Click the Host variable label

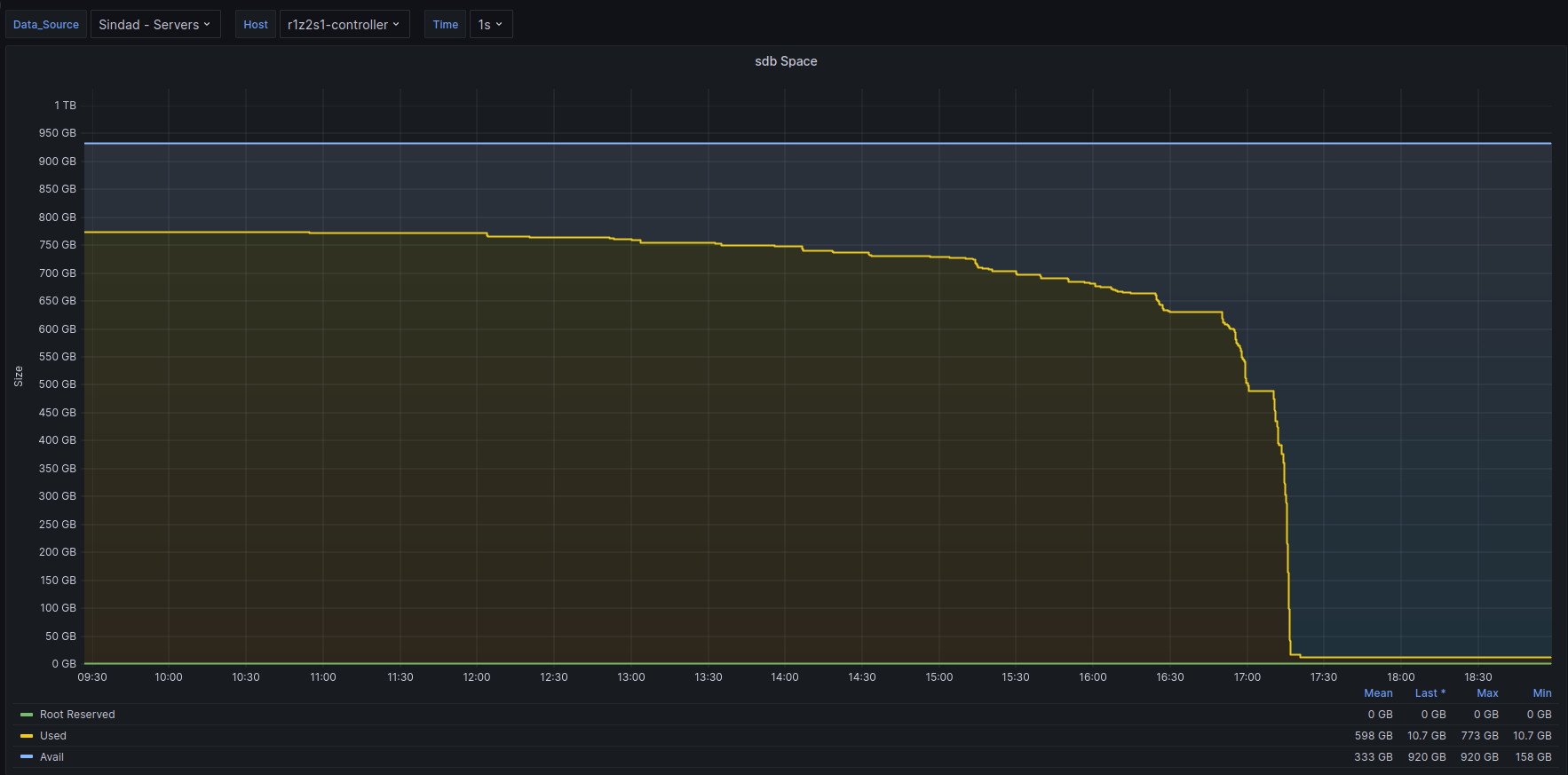[x=256, y=25]
